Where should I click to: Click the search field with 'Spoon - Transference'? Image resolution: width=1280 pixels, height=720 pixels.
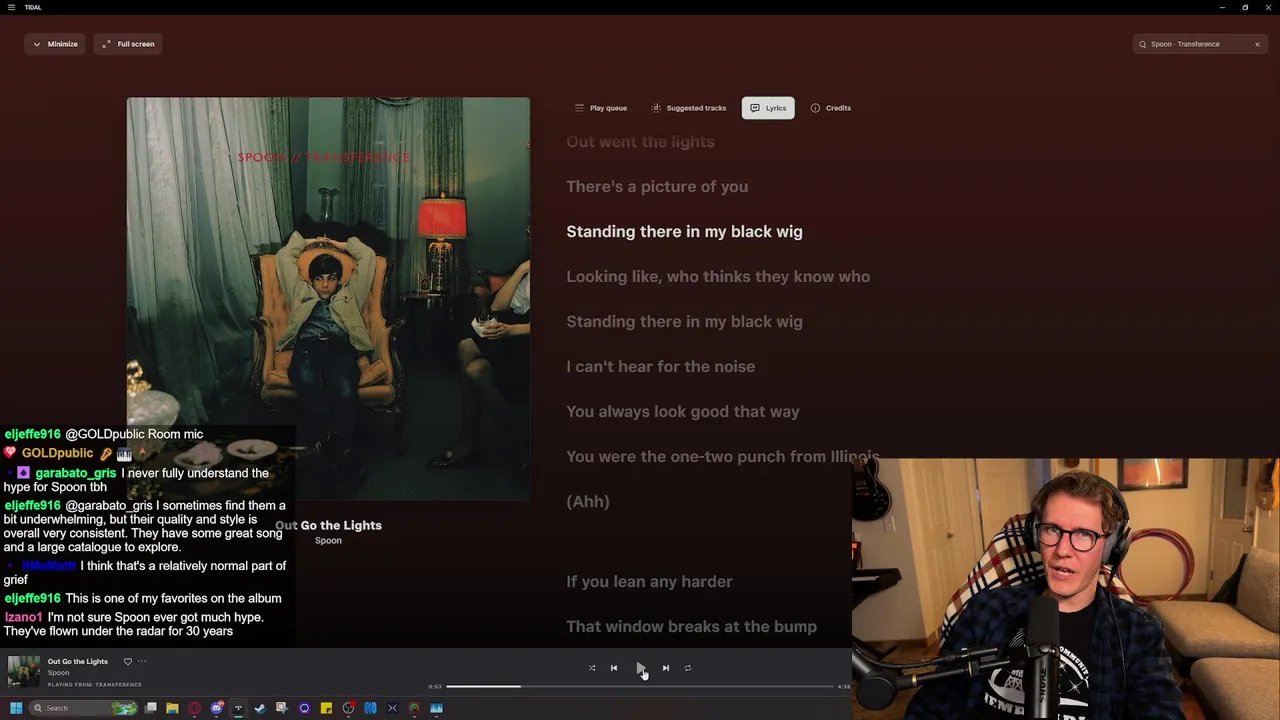(1200, 44)
